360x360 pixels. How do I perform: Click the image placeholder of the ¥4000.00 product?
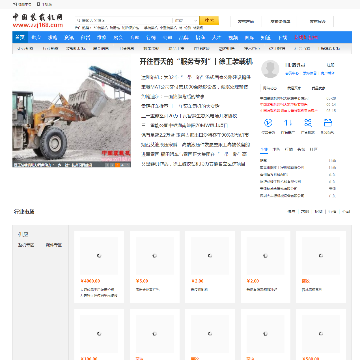click(x=99, y=256)
